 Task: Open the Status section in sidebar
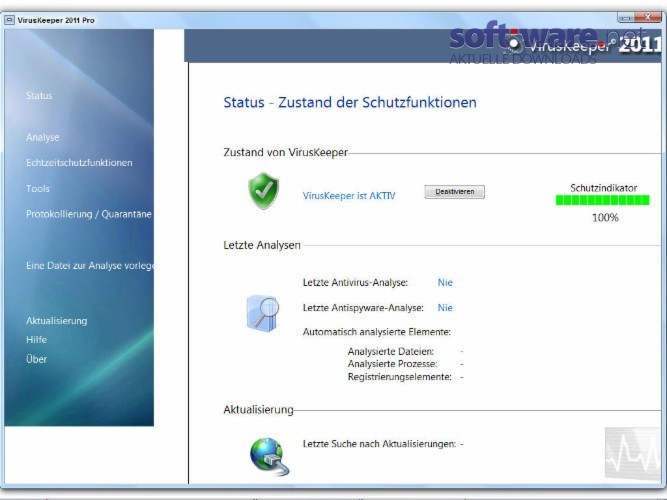coord(39,96)
